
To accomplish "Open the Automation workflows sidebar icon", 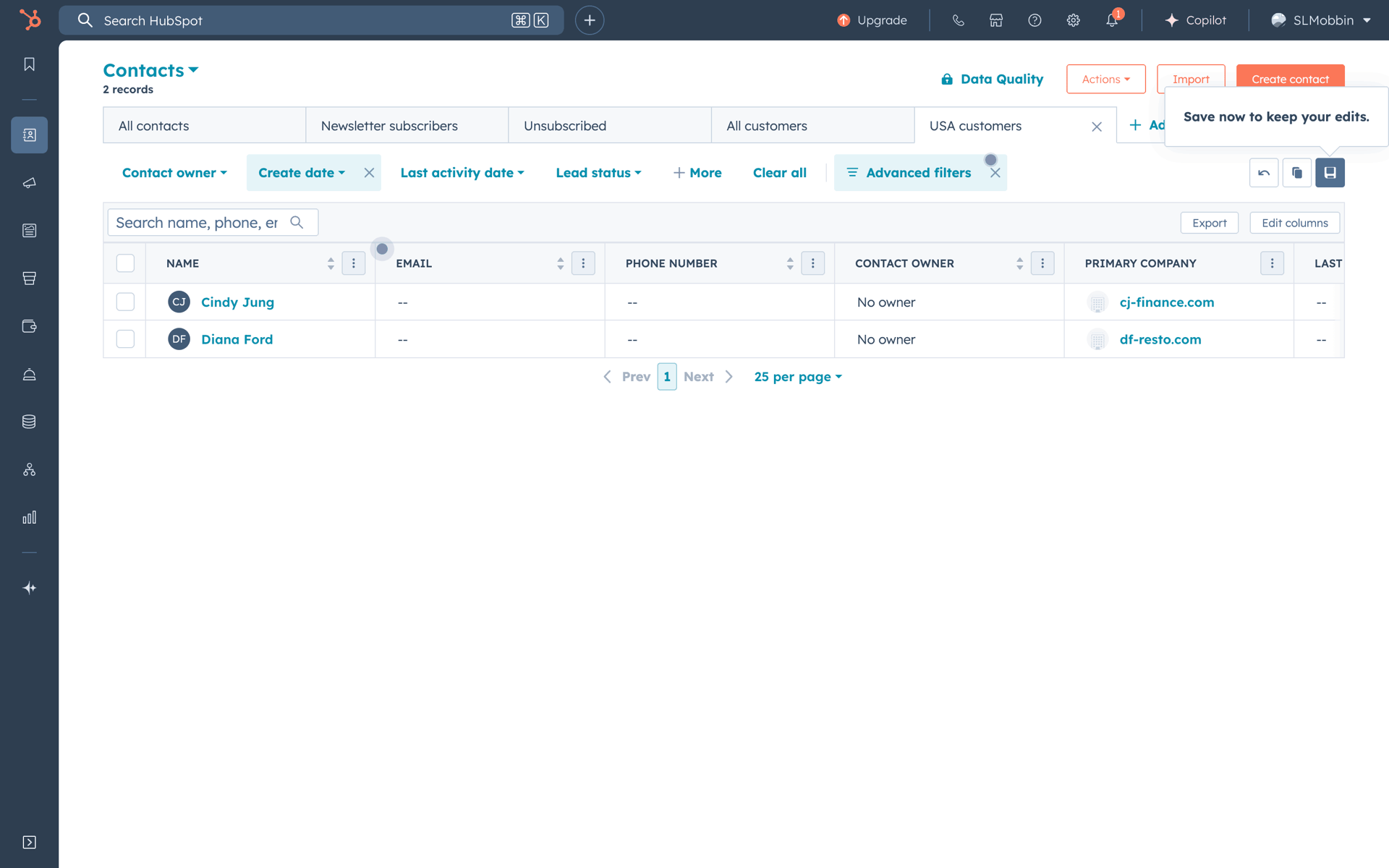I will pos(29,469).
